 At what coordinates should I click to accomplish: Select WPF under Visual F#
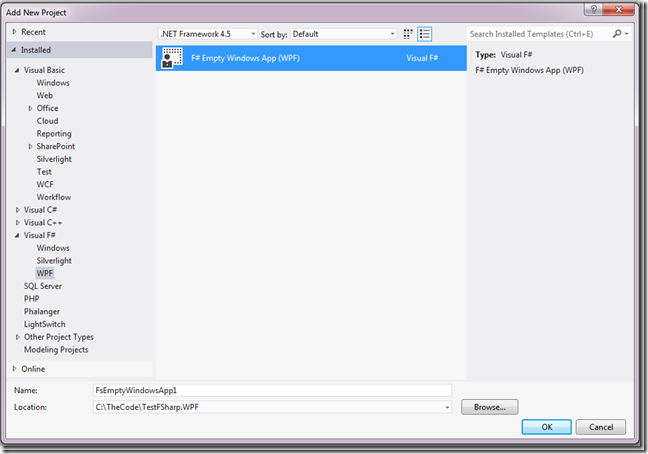[45, 273]
